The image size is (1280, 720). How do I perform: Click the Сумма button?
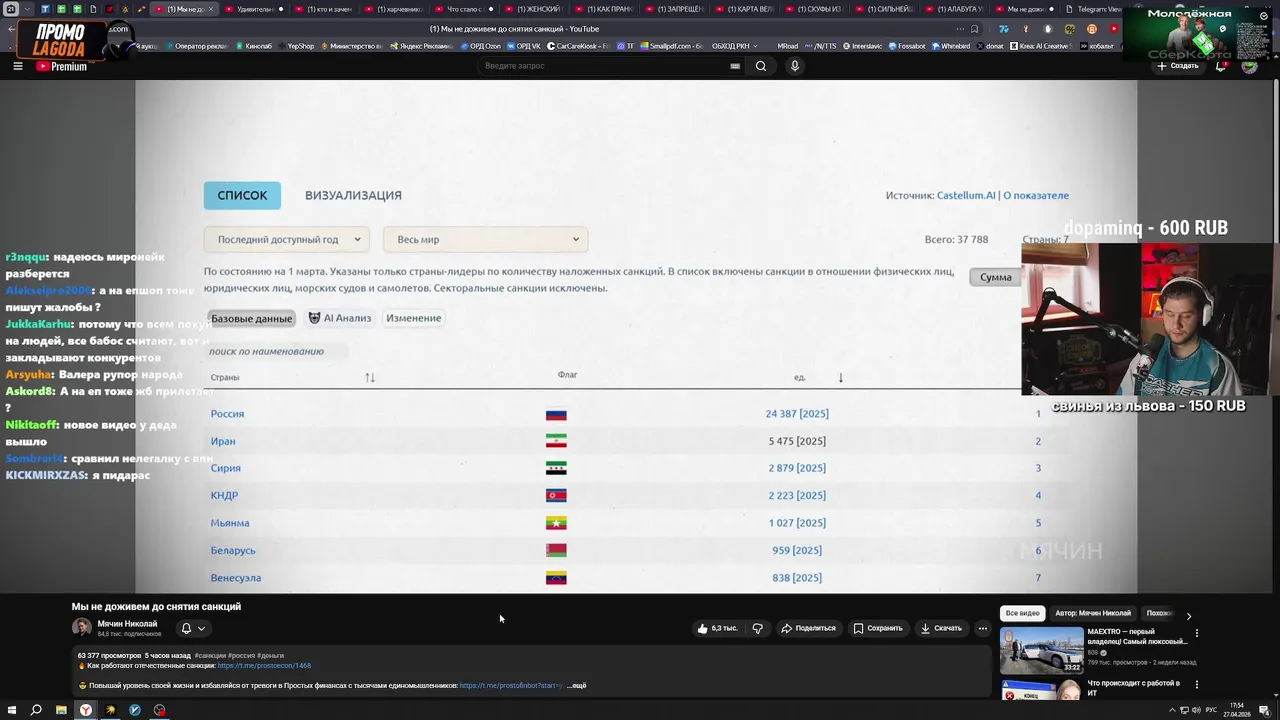tap(995, 277)
